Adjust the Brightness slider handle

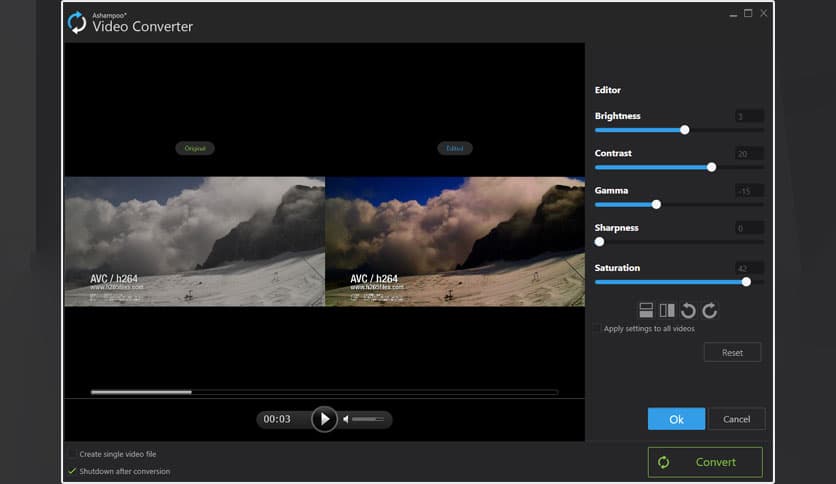[x=685, y=130]
